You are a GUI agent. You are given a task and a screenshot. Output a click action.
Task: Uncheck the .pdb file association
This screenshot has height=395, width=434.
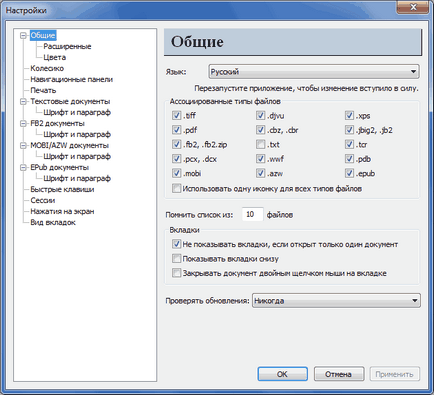click(x=349, y=159)
